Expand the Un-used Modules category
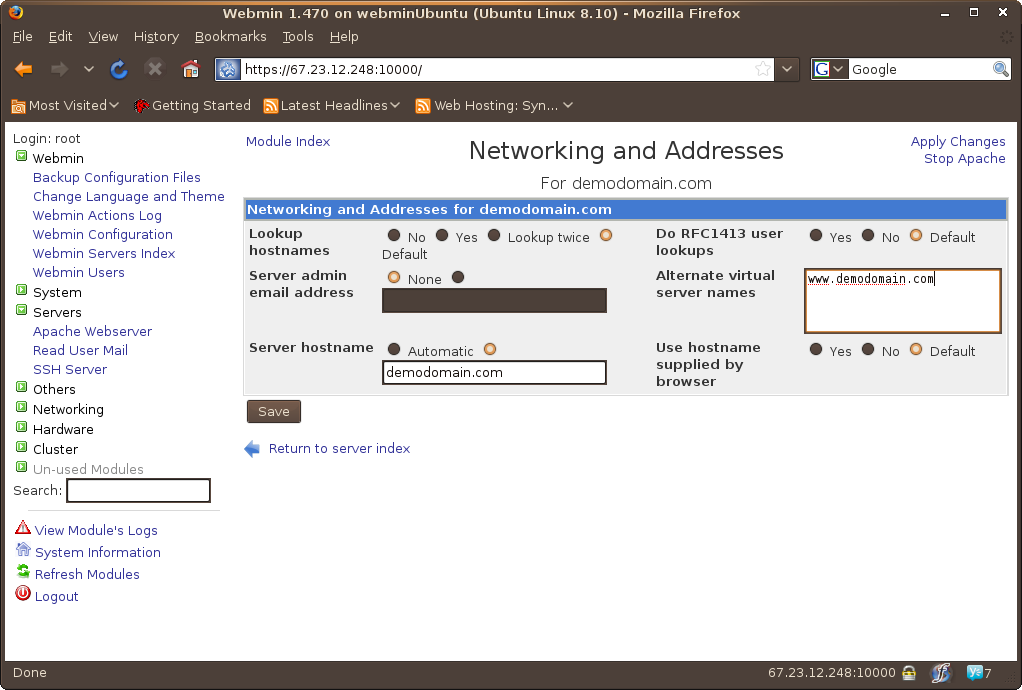The height and width of the screenshot is (690, 1022). coord(22,467)
